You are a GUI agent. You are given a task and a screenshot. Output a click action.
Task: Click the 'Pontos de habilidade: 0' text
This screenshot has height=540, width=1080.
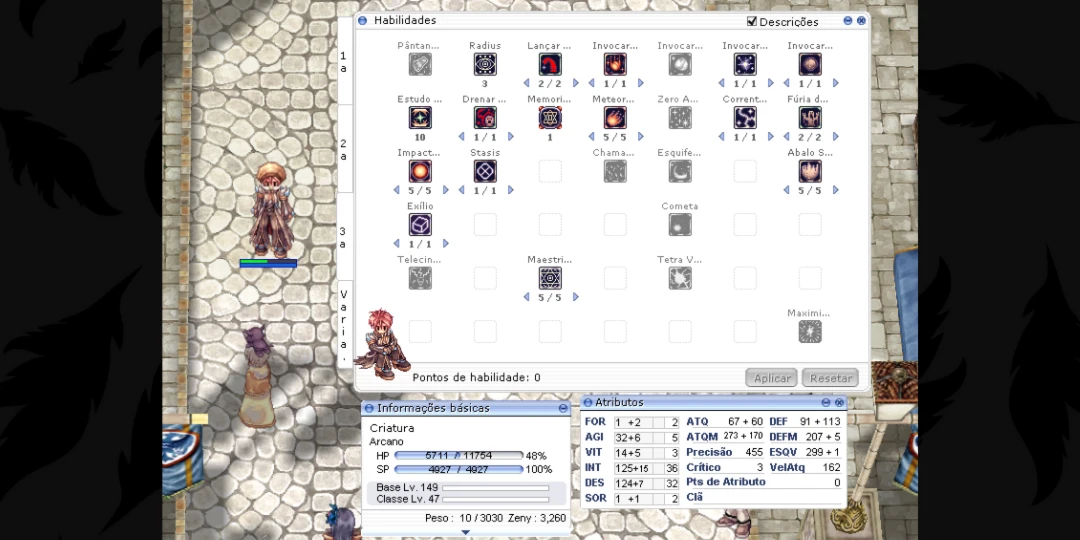click(x=476, y=377)
